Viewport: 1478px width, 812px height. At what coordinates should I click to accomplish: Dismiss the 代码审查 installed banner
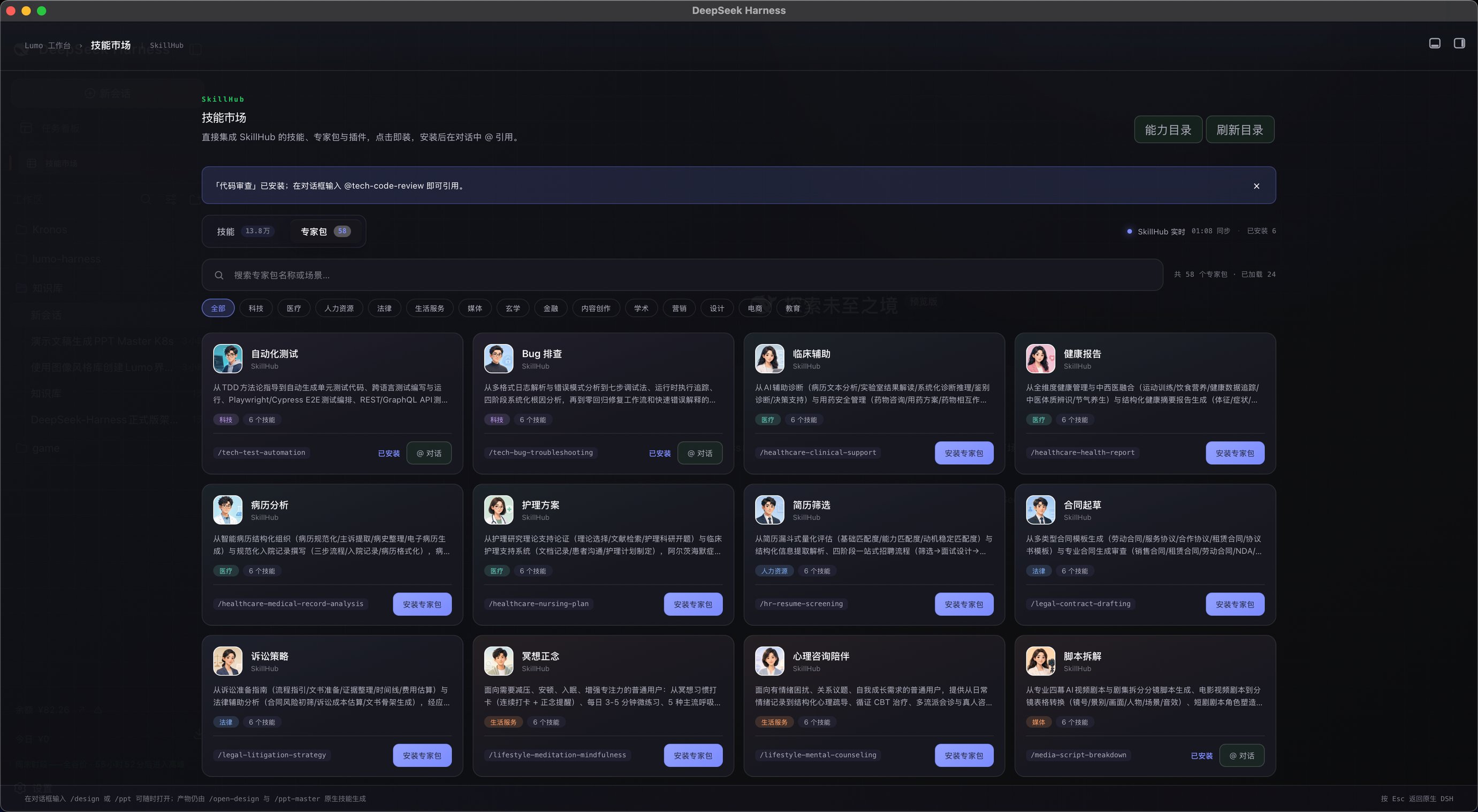(x=1256, y=186)
